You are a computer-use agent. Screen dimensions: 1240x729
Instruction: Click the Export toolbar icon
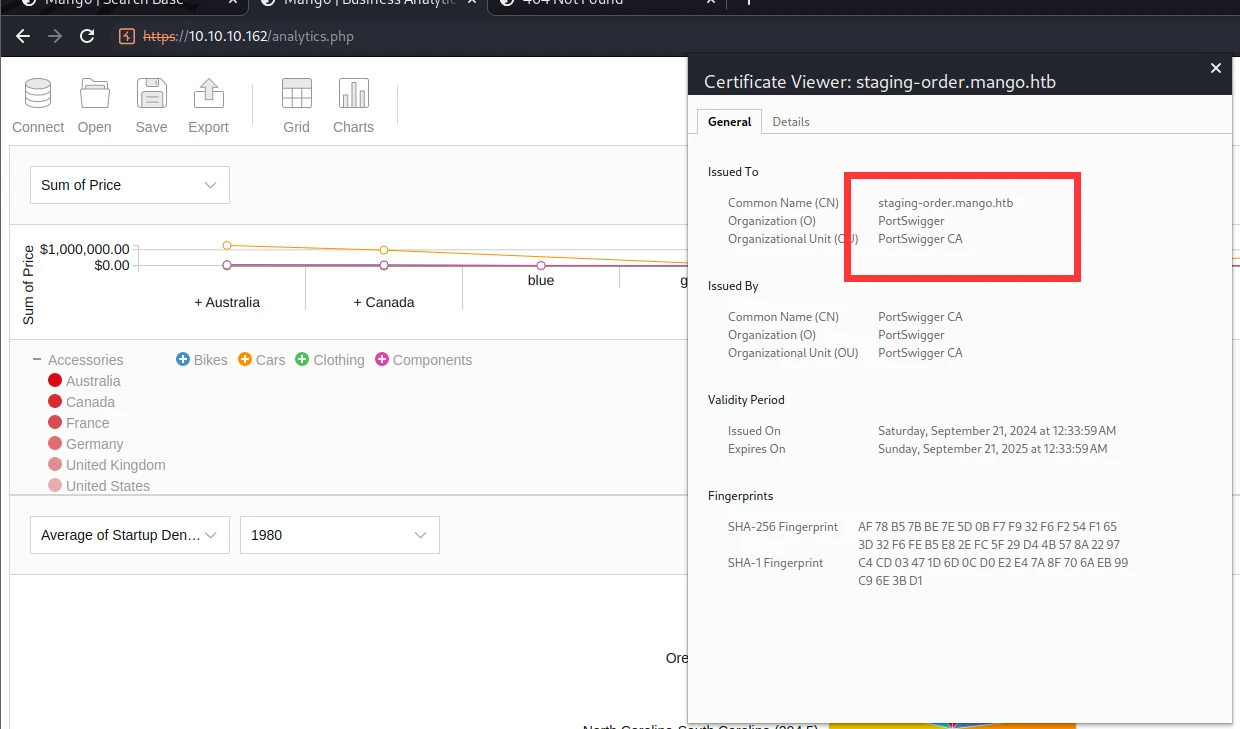coord(209,94)
